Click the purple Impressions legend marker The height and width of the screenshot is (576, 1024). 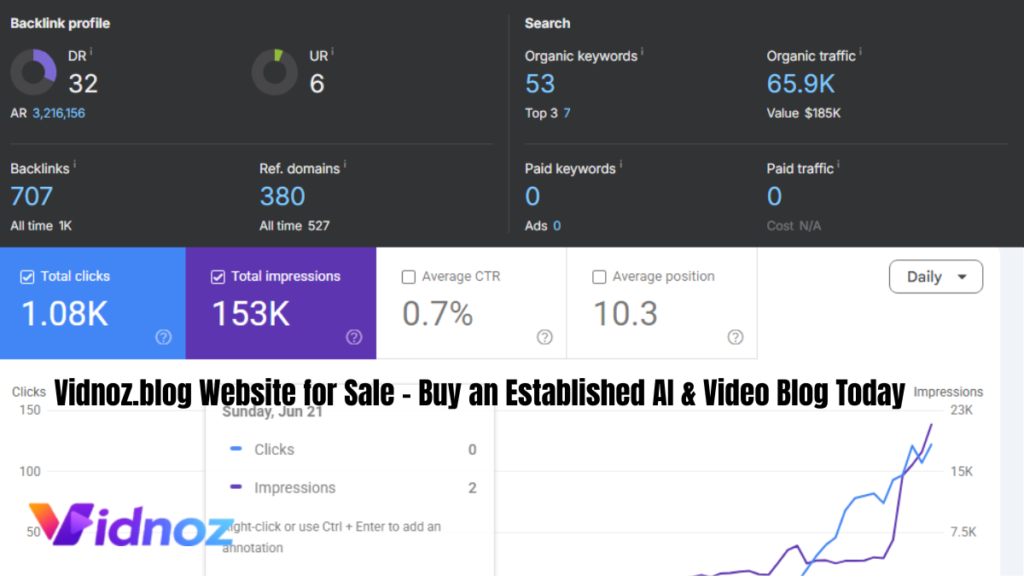tap(236, 487)
